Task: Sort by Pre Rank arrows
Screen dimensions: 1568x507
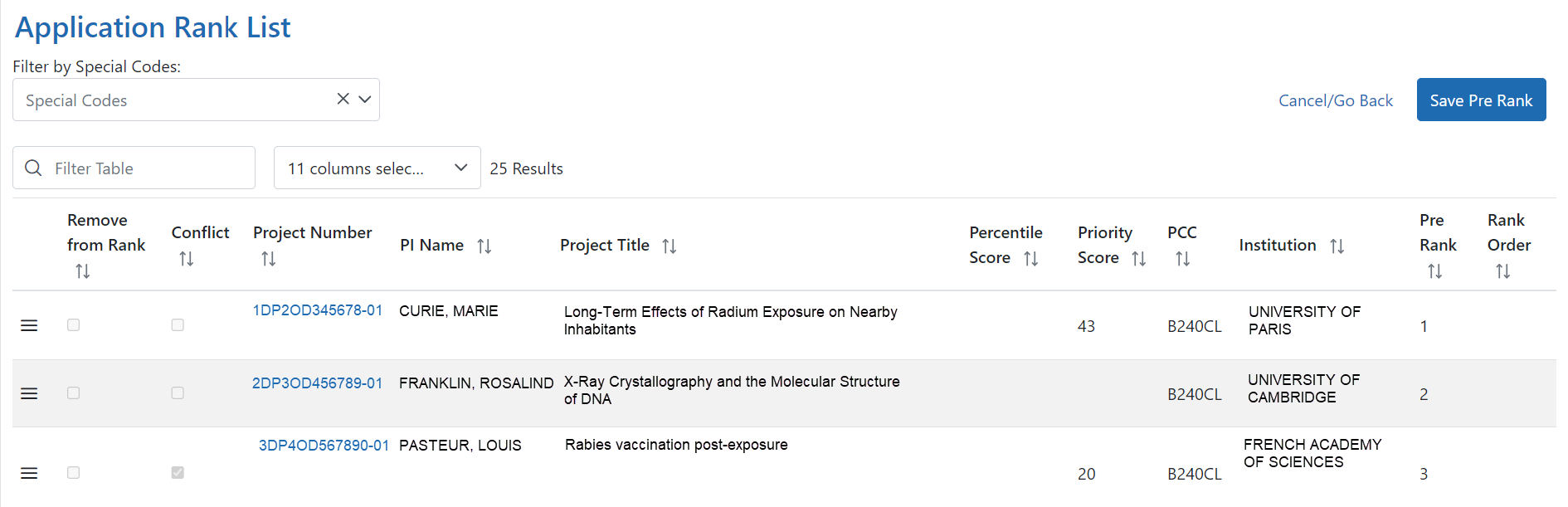Action: [x=1434, y=271]
